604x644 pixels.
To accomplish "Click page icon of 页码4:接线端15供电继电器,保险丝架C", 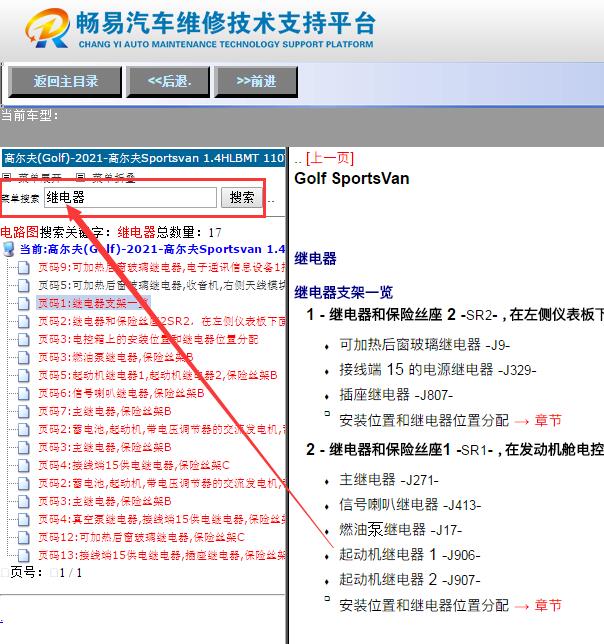I will [24, 465].
